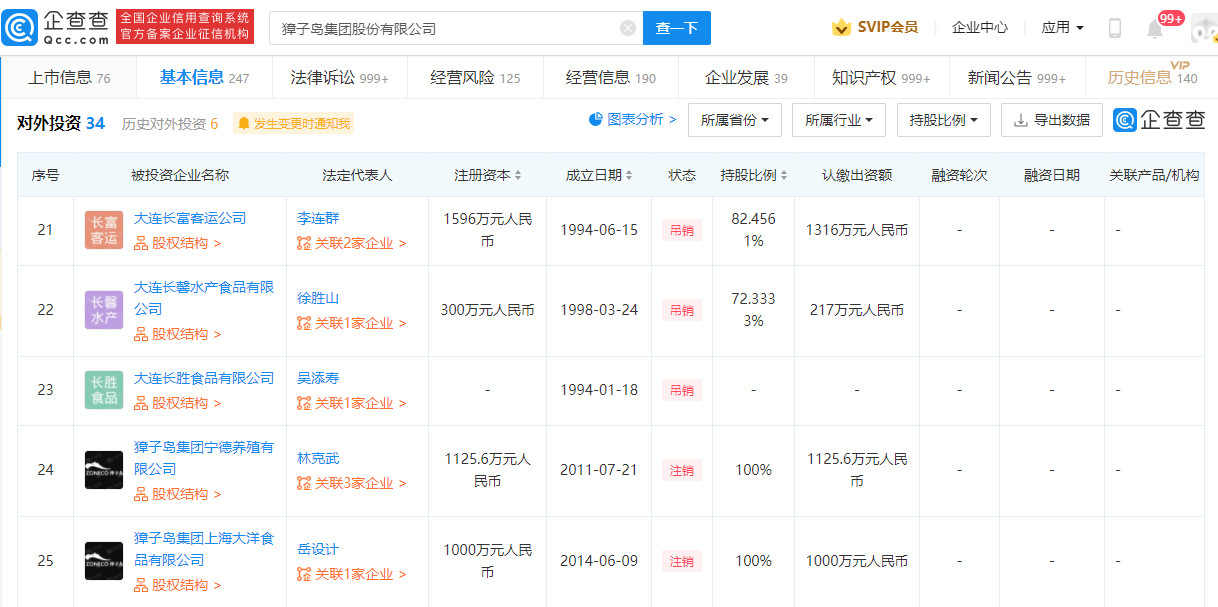Open the notifications bell icon
Image resolution: width=1218 pixels, height=607 pixels.
pos(1155,29)
